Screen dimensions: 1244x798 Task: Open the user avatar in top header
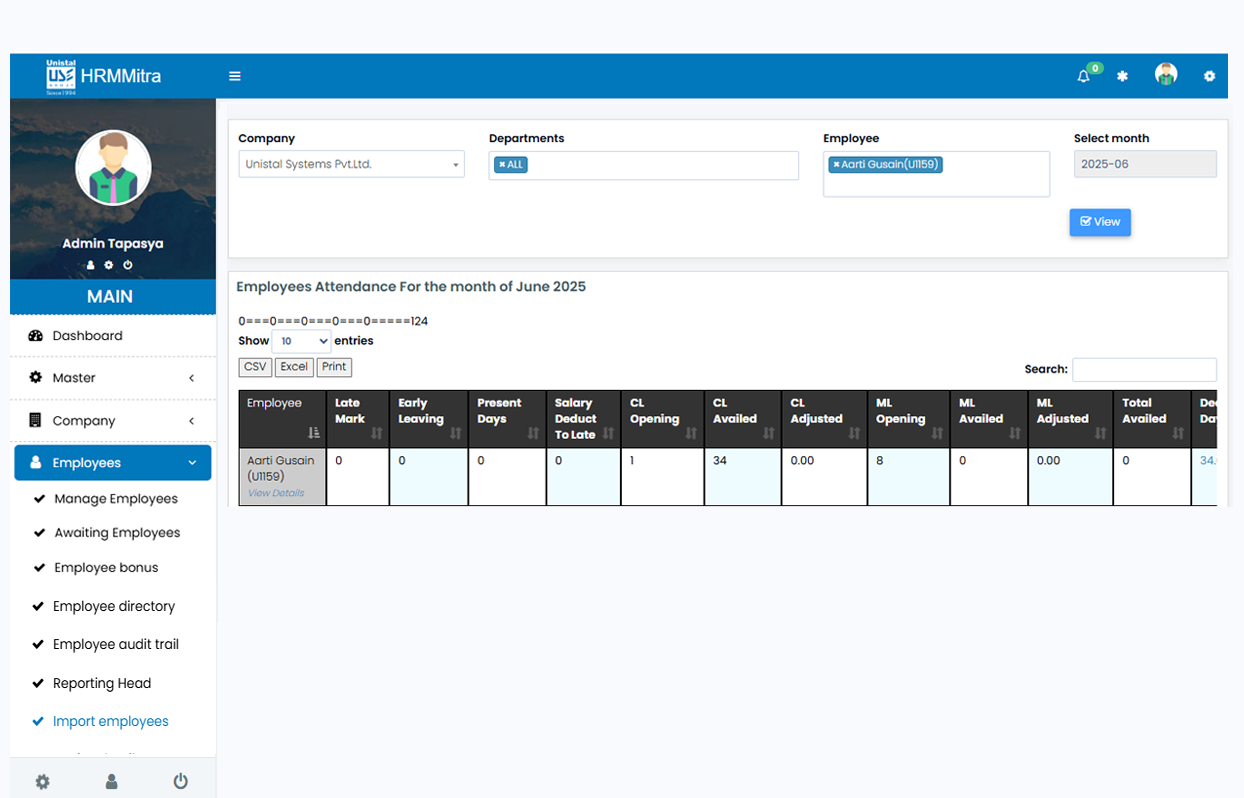tap(1165, 75)
